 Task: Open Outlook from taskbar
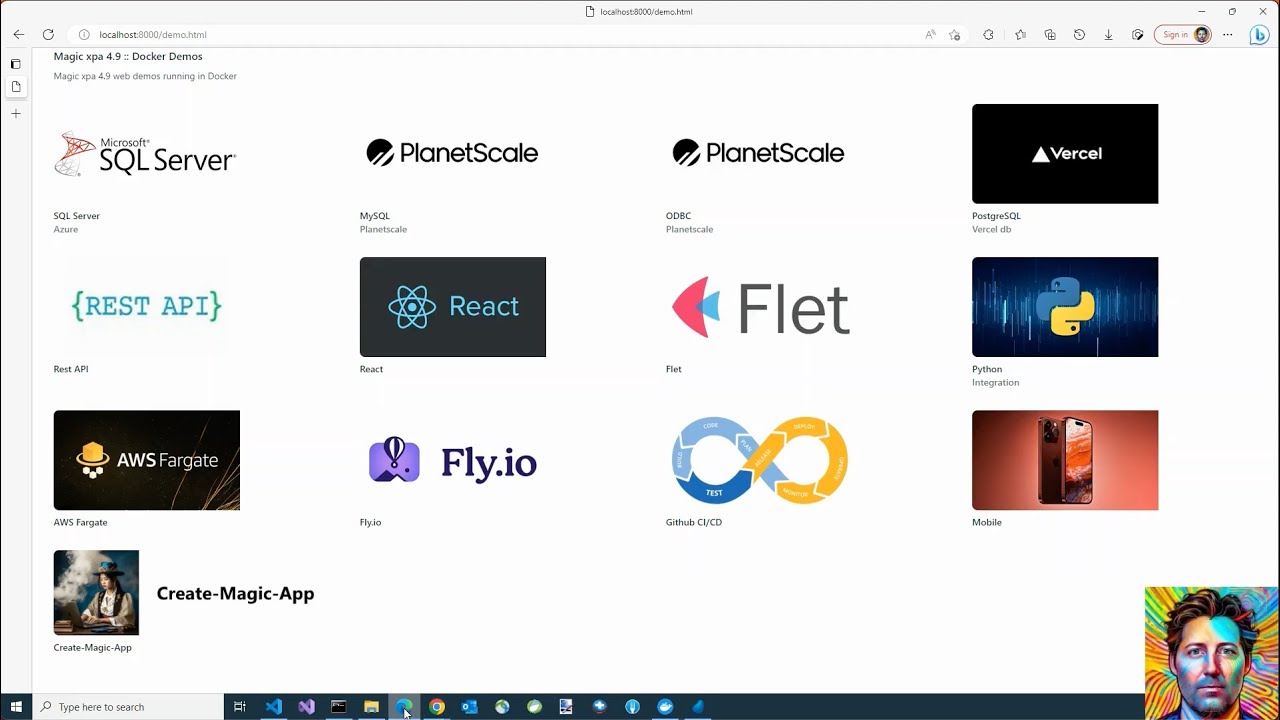(x=469, y=707)
